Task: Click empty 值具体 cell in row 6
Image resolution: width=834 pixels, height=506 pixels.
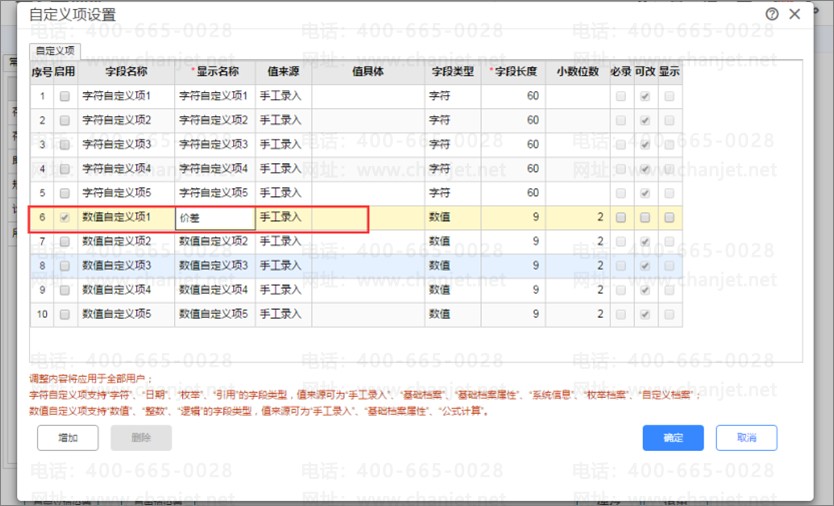Action: point(368,217)
